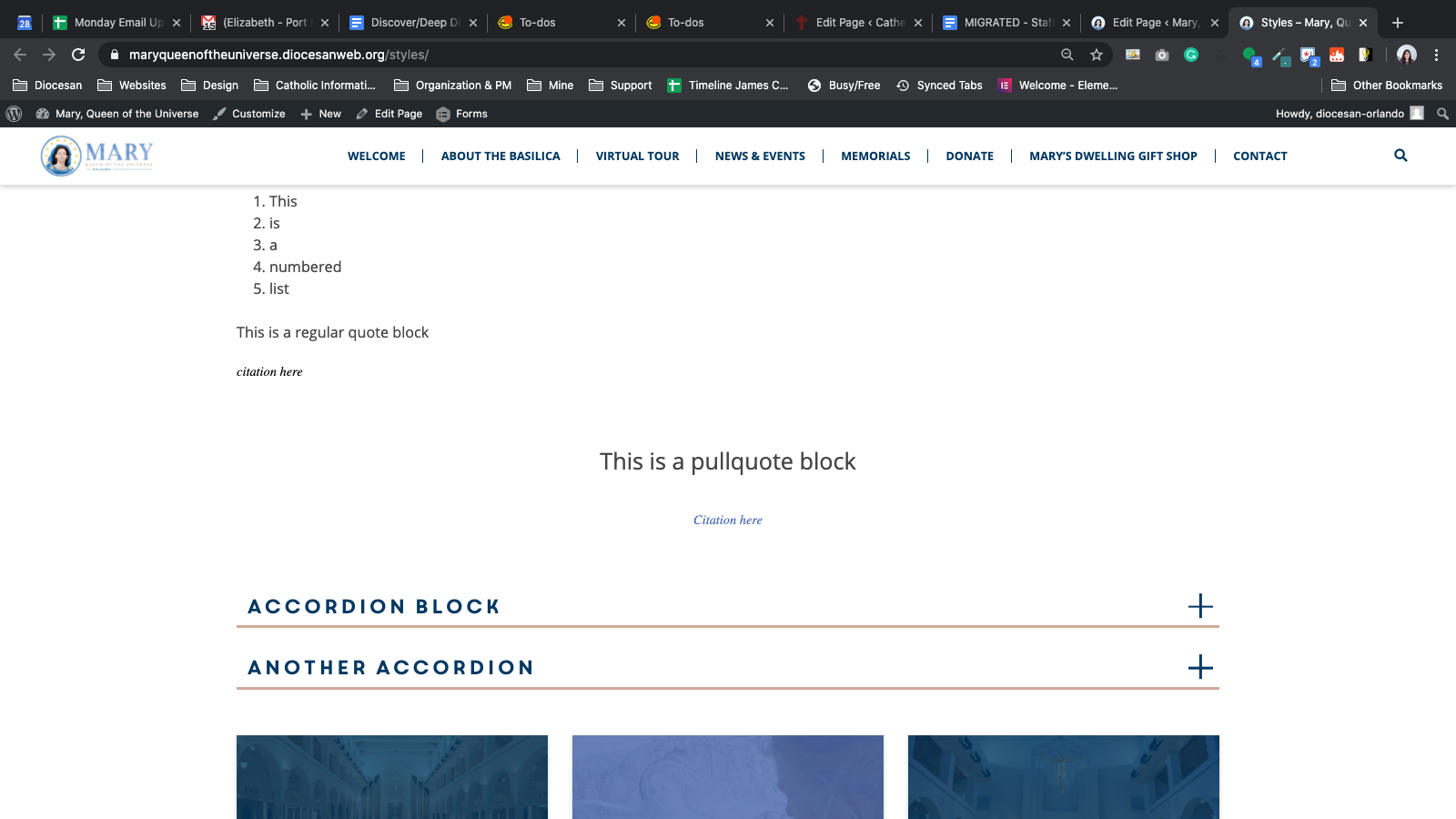The height and width of the screenshot is (819, 1456).
Task: Switch to the MIGRATED - Staff tab
Action: pyautogui.click(x=1006, y=23)
